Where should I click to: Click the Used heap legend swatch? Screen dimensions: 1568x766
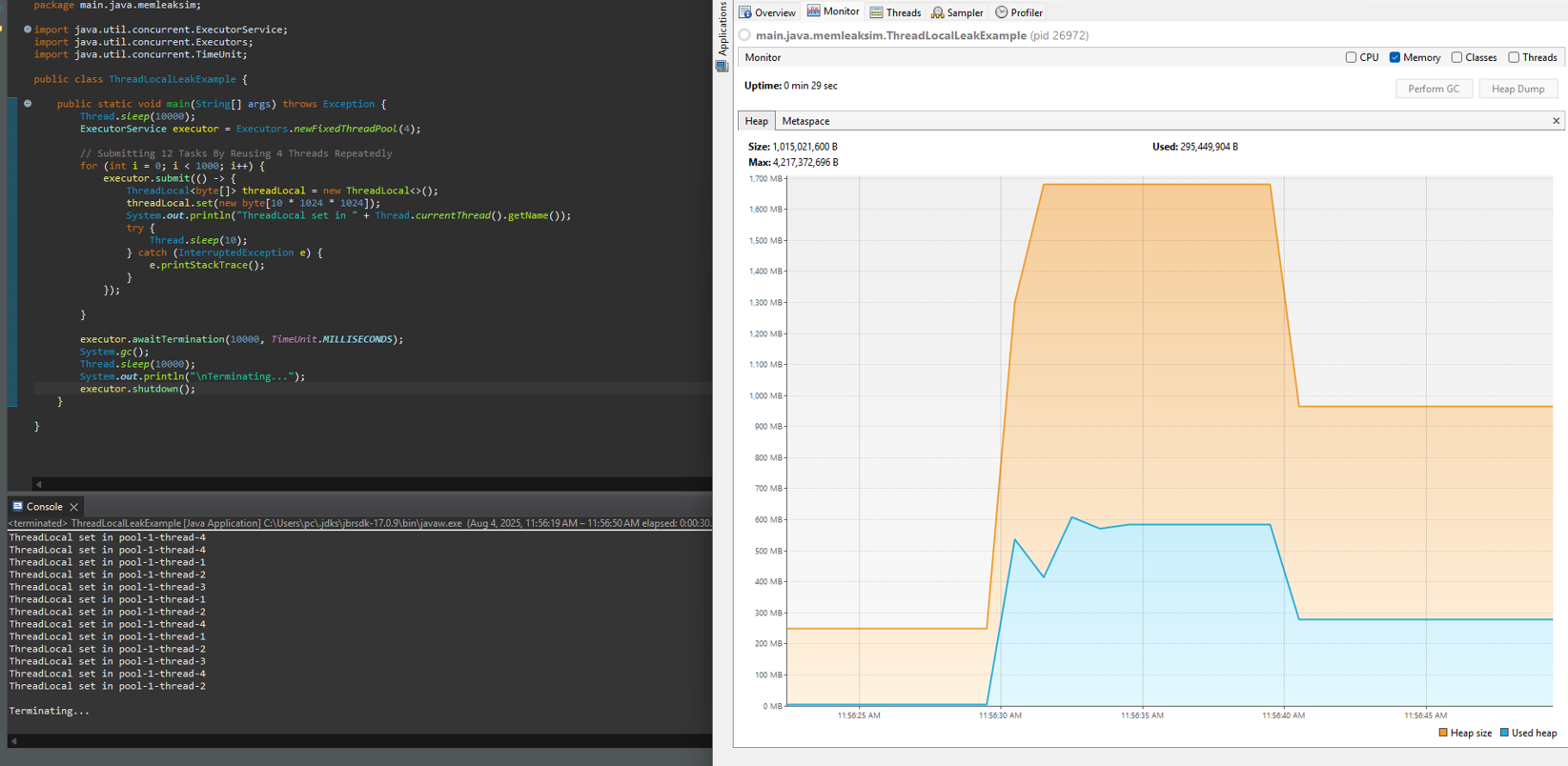1504,733
